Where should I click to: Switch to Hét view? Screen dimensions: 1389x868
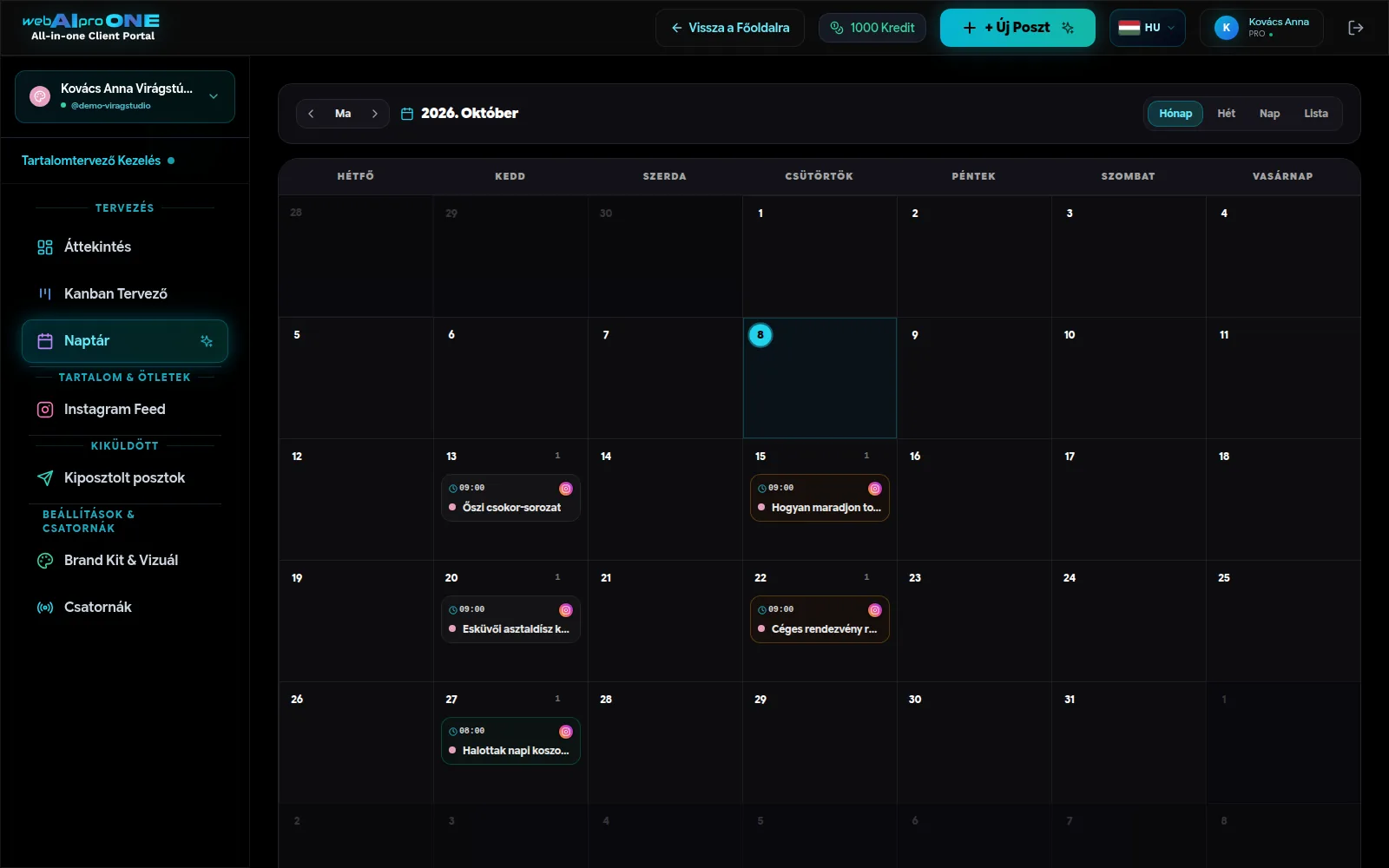pyautogui.click(x=1226, y=114)
